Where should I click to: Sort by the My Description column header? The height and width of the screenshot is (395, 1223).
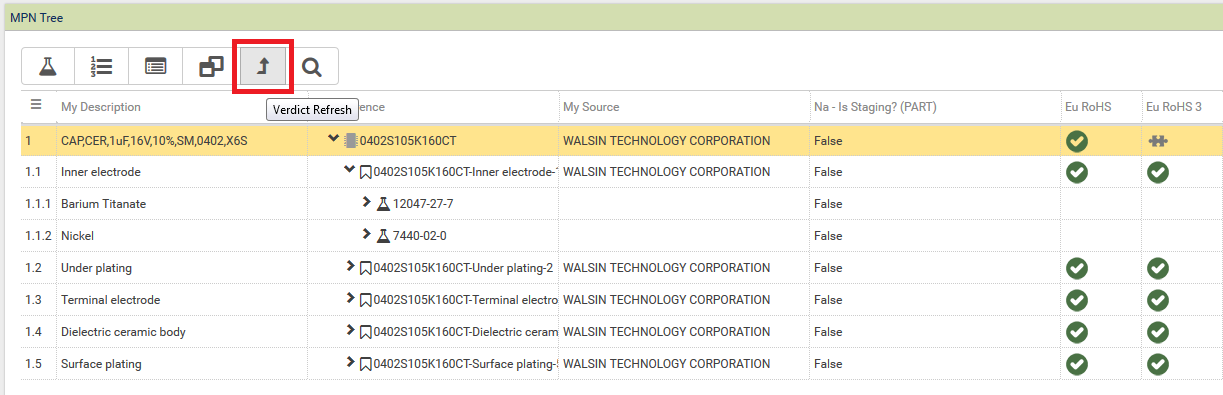(x=101, y=107)
